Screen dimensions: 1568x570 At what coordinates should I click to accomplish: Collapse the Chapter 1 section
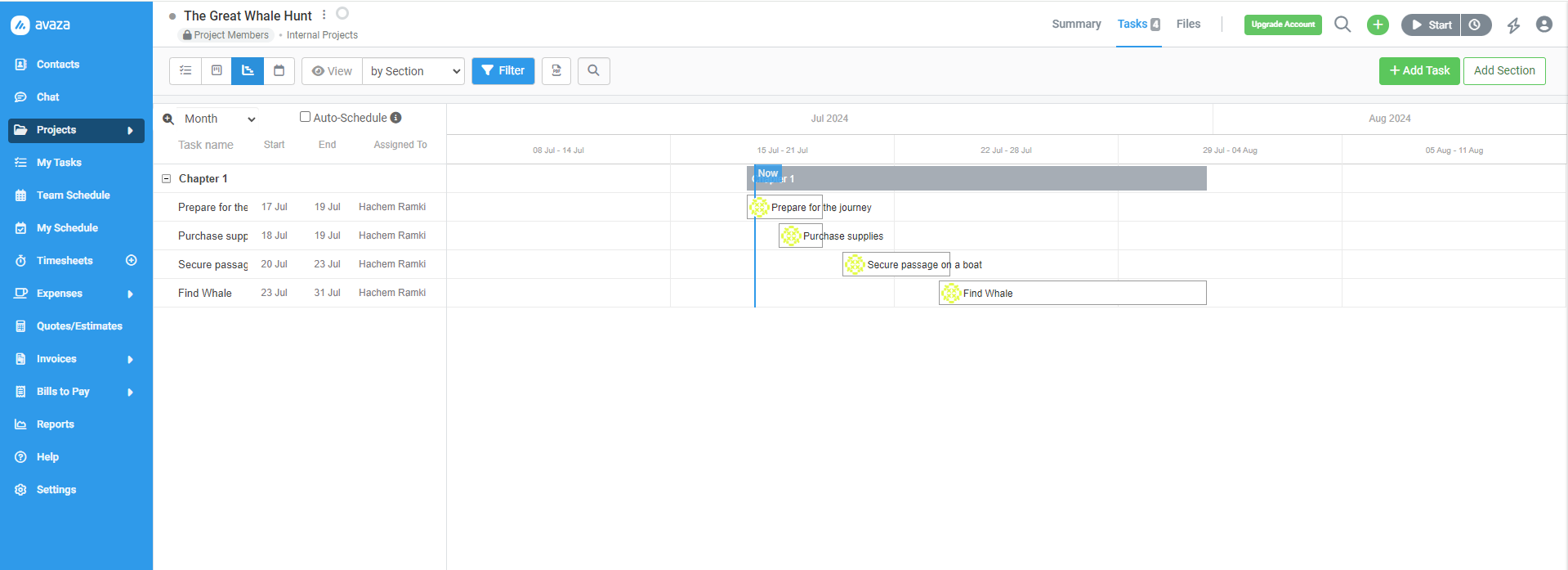[167, 178]
